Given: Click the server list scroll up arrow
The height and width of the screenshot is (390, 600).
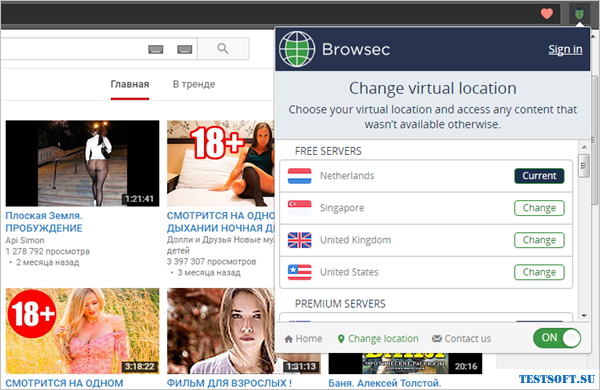Looking at the screenshot, I should click(584, 147).
